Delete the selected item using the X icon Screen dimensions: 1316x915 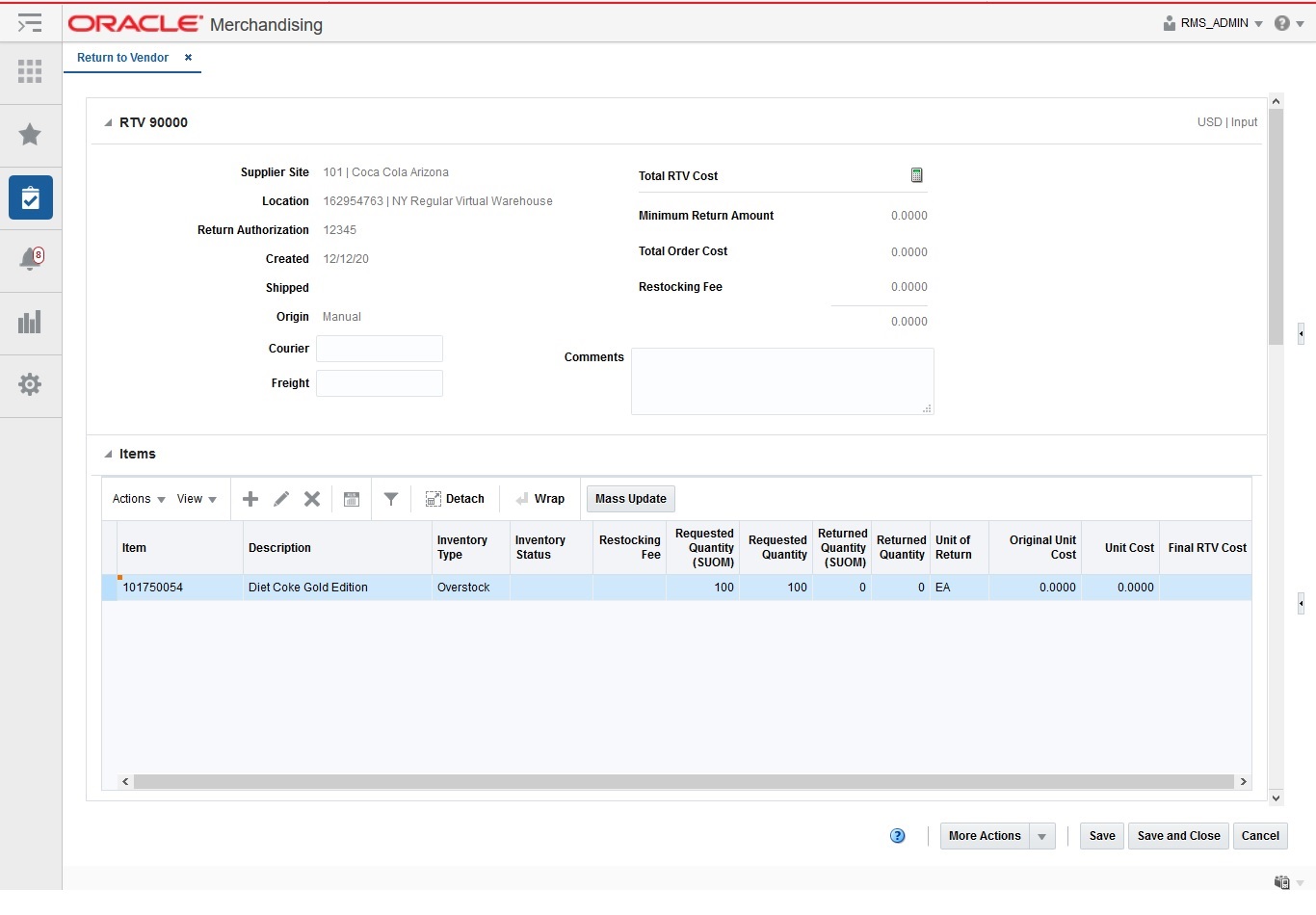tap(311, 499)
